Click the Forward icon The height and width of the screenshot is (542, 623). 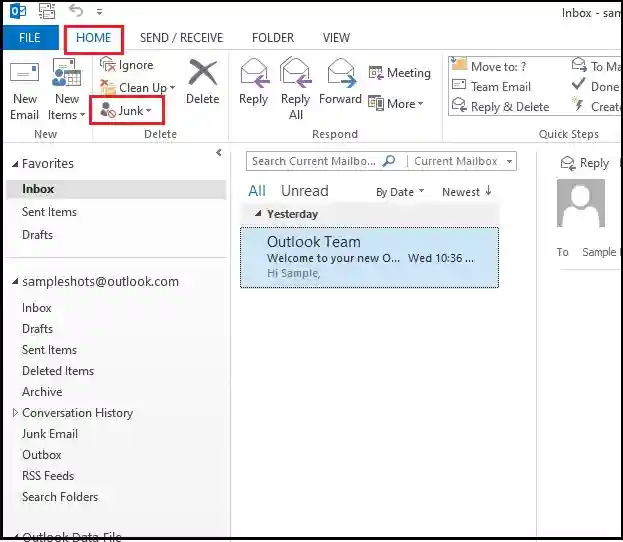[341, 73]
